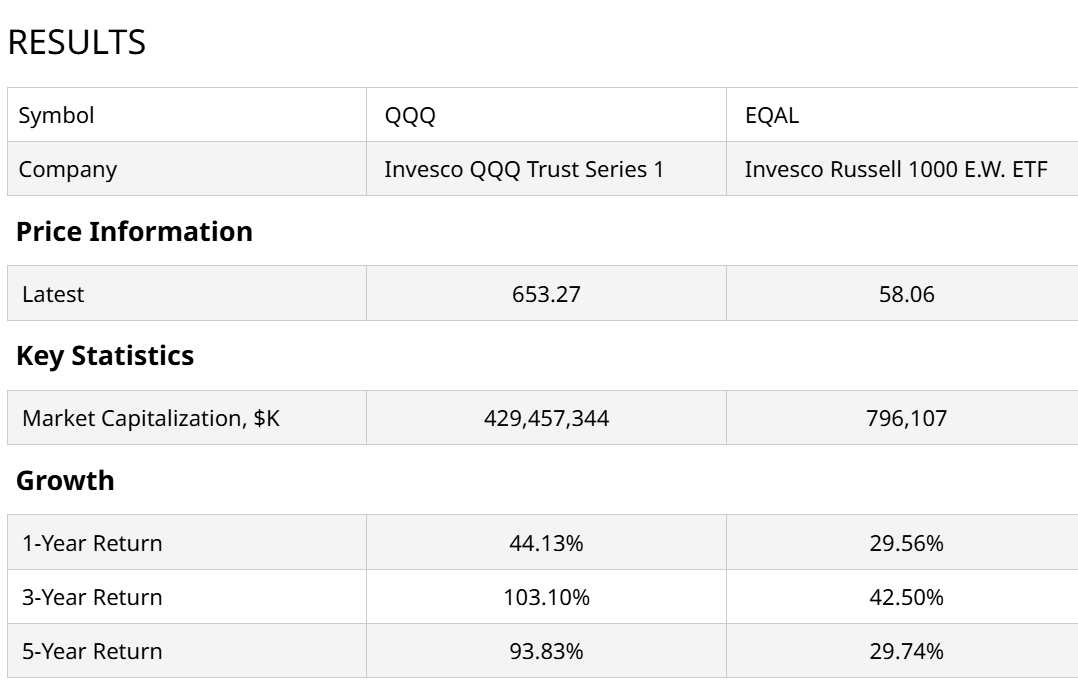Click the Company row label
The width and height of the screenshot is (1078, 687).
[68, 169]
